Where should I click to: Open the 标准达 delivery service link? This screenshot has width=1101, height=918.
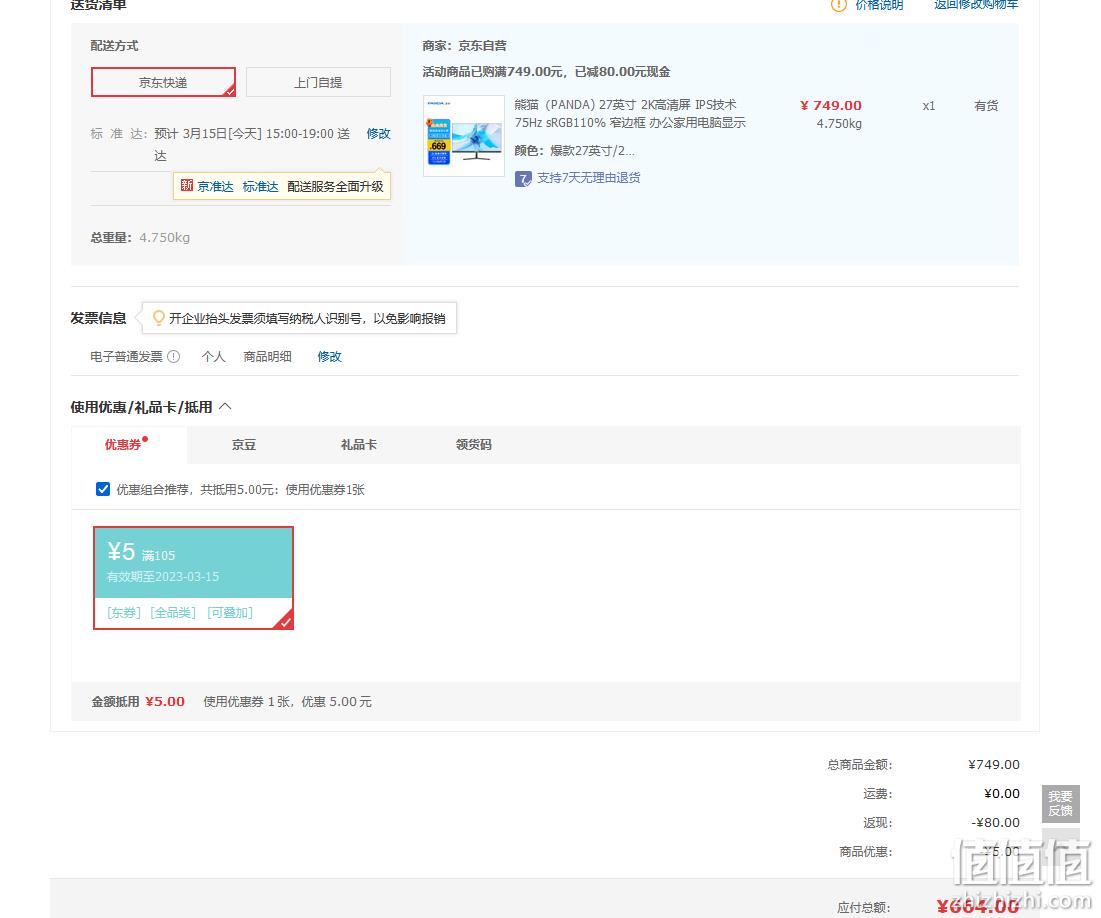261,186
